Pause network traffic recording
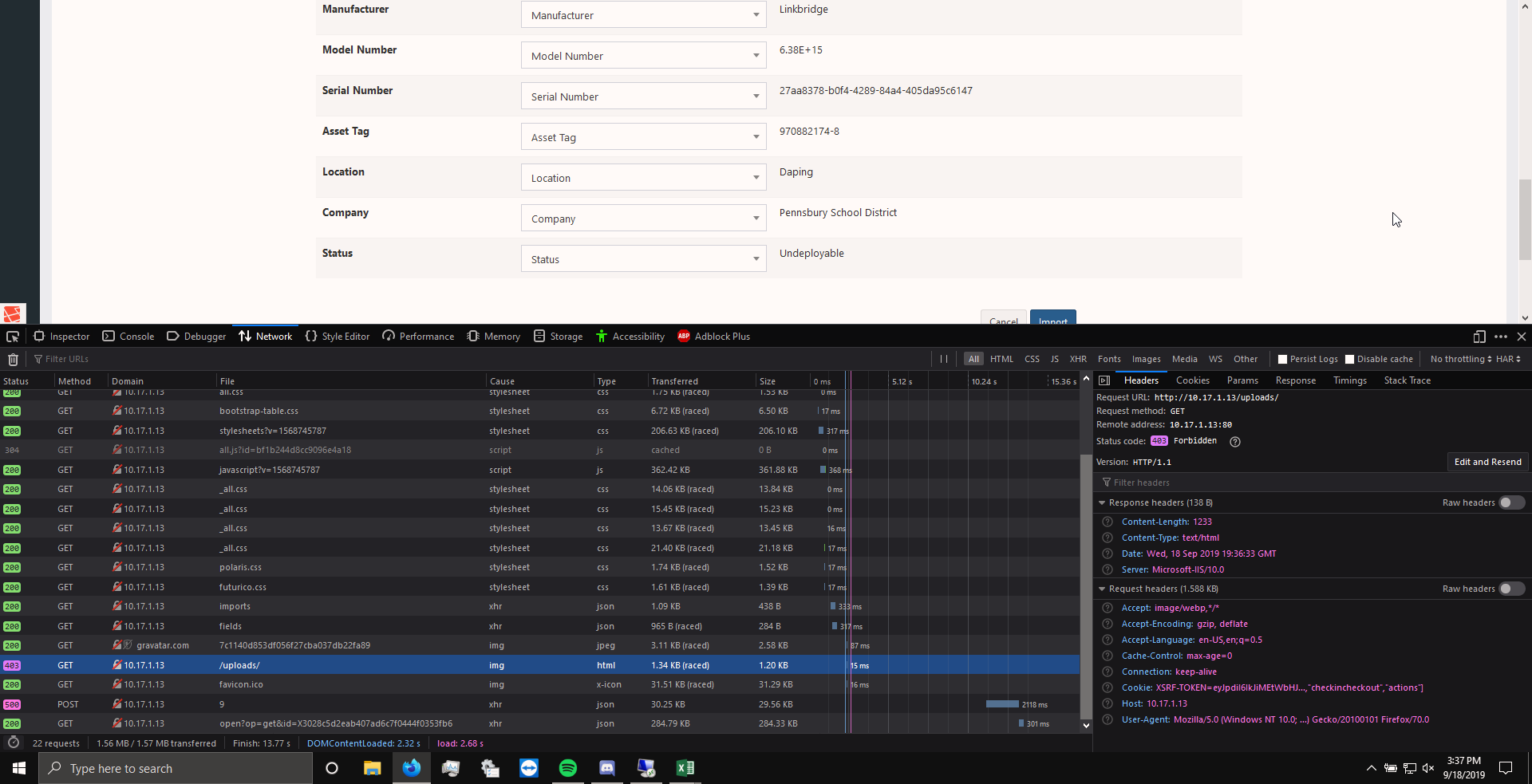Viewport: 1532px width, 784px height. point(944,359)
